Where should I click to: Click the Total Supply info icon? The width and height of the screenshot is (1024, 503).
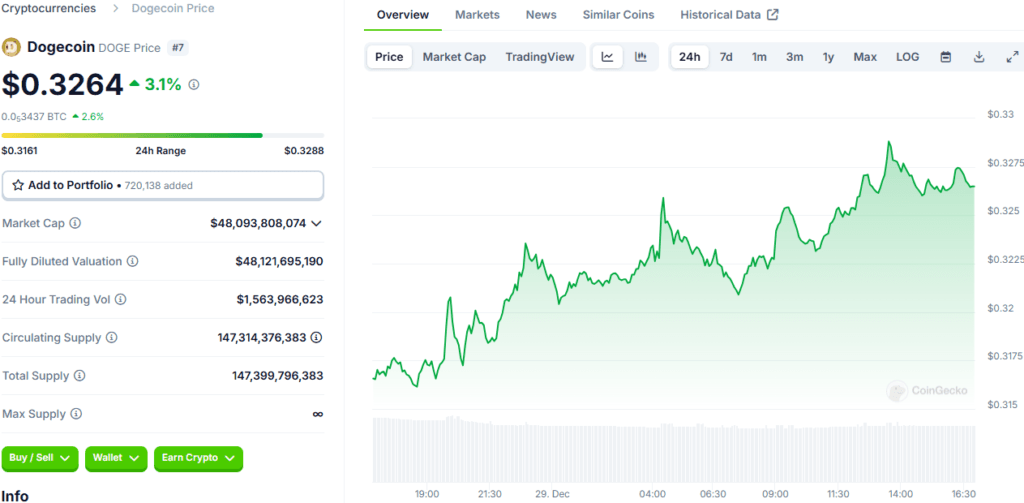[x=80, y=376]
